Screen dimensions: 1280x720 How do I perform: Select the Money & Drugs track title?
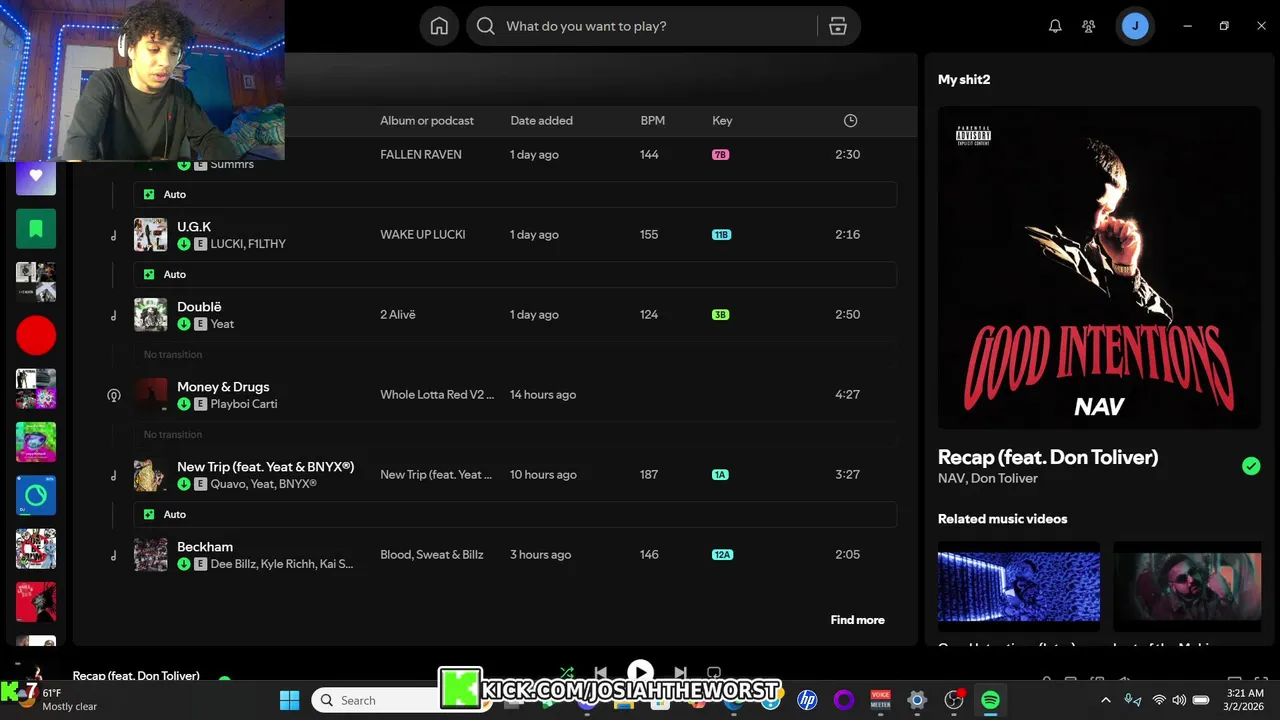click(x=223, y=387)
